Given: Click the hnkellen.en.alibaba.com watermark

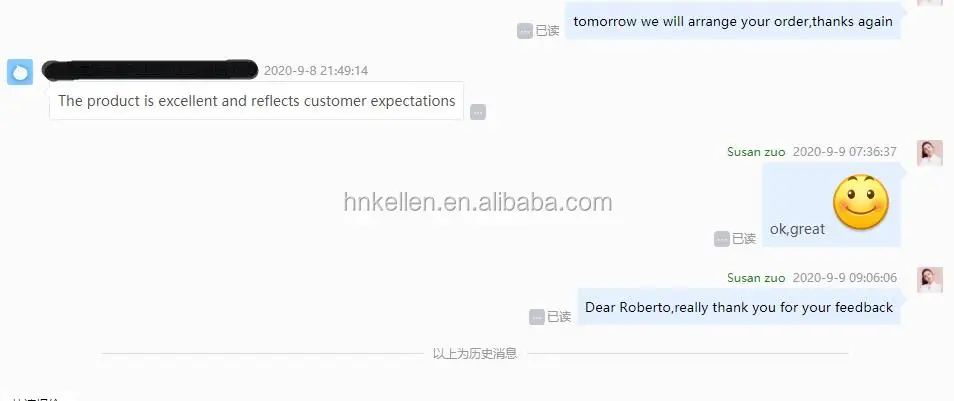Looking at the screenshot, I should (x=478, y=202).
